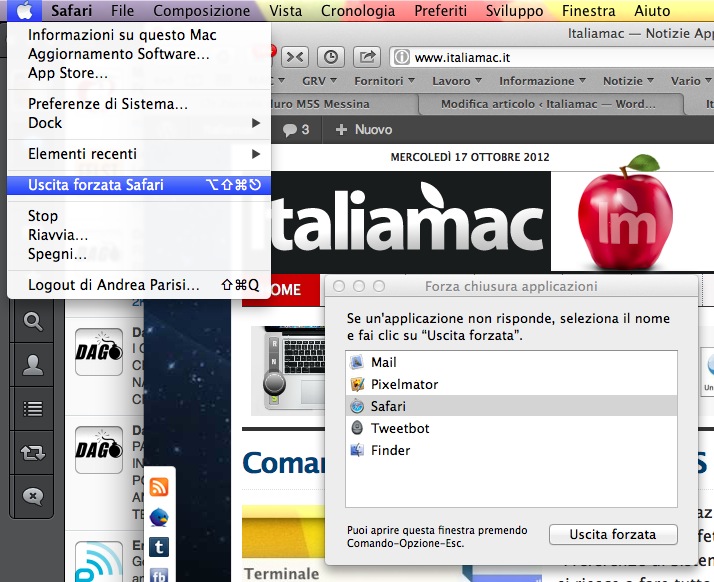Screen dimensions: 714x582
Task: Click the Terminale category label
Action: 281,574
